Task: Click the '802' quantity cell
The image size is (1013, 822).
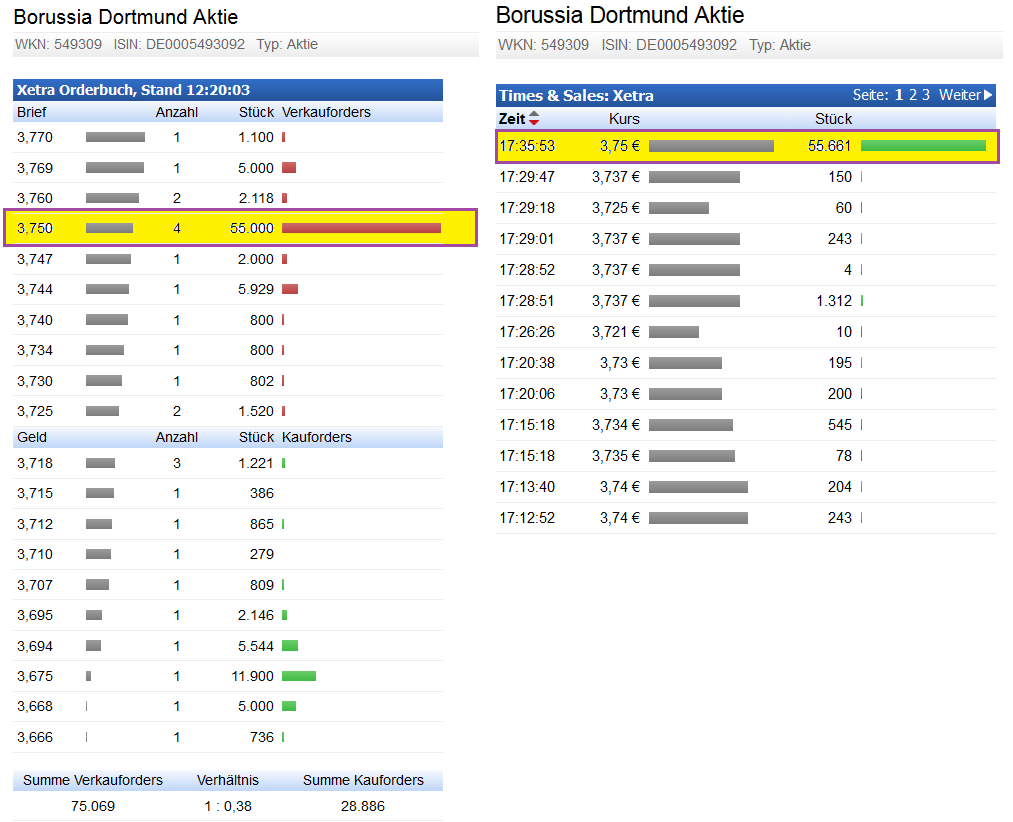Action: pos(262,381)
